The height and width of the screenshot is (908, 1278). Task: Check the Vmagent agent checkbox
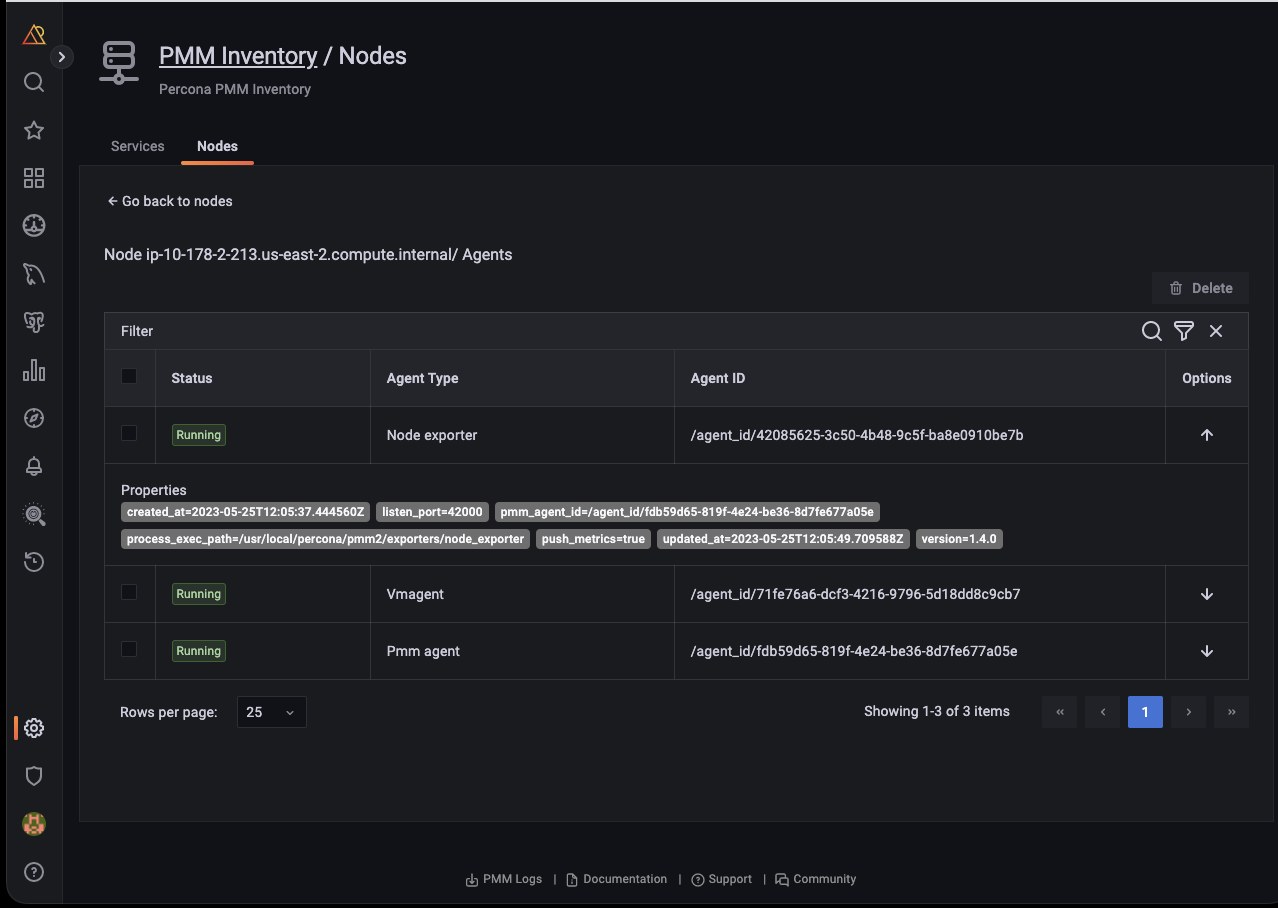pyautogui.click(x=129, y=592)
